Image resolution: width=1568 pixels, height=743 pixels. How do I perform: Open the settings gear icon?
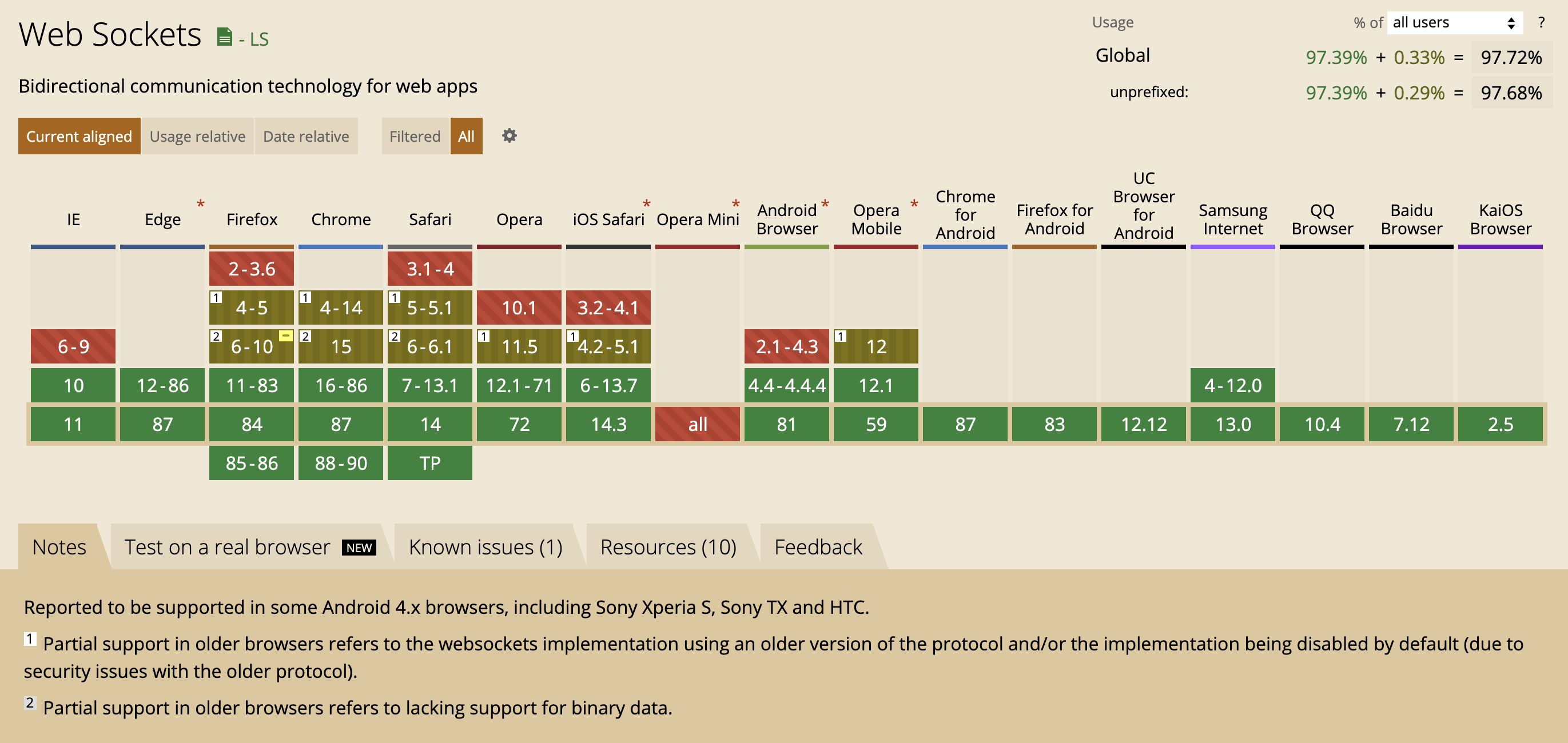[509, 135]
